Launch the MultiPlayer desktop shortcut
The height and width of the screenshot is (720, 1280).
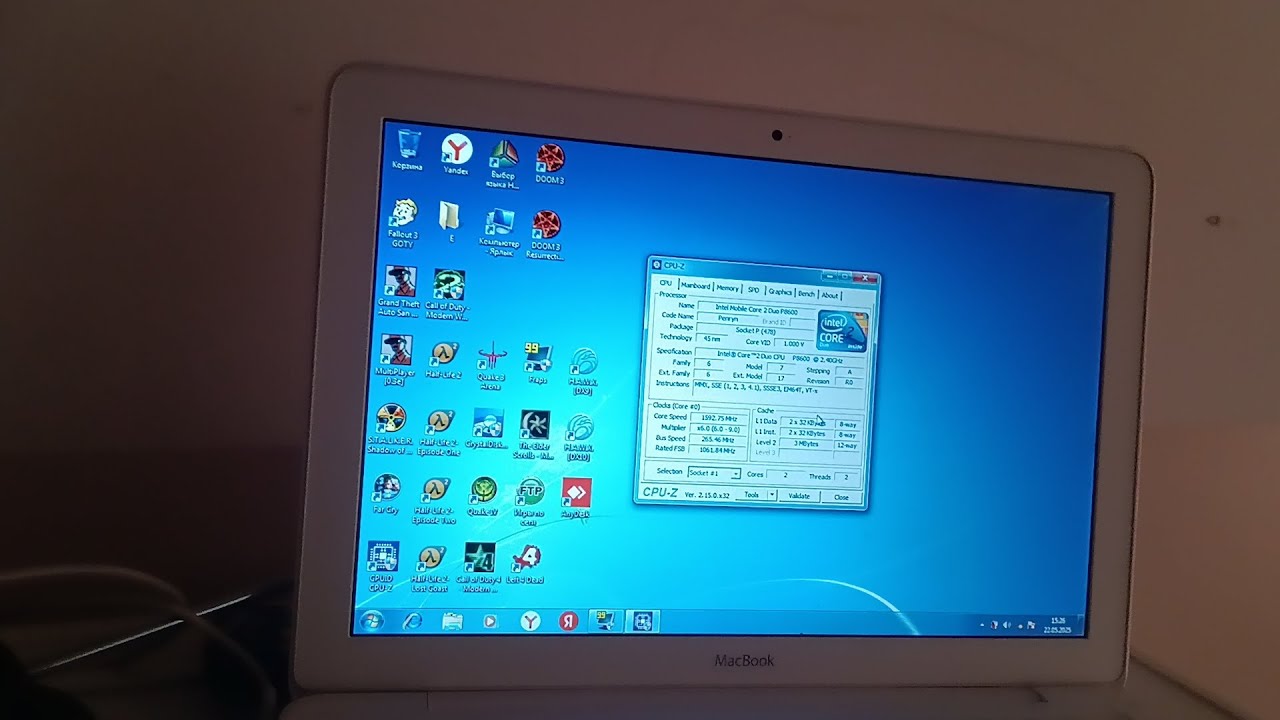[x=395, y=361]
